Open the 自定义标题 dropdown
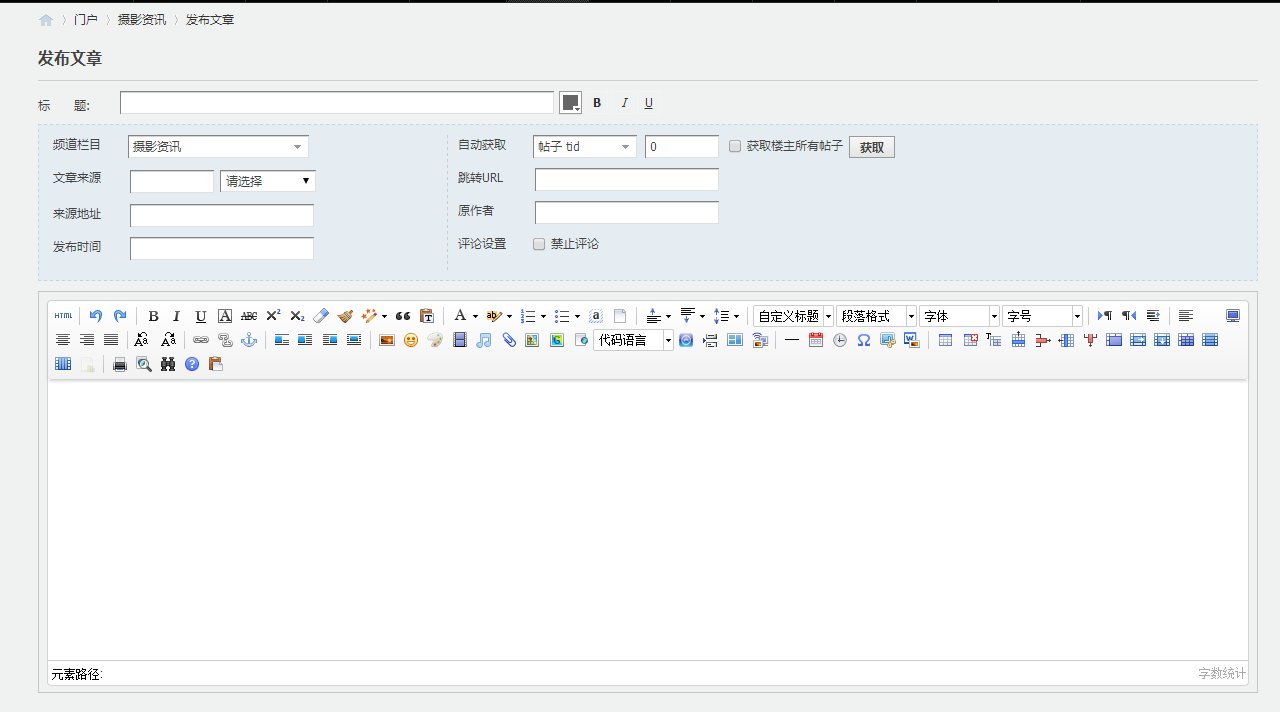The image size is (1280, 712). pos(793,316)
